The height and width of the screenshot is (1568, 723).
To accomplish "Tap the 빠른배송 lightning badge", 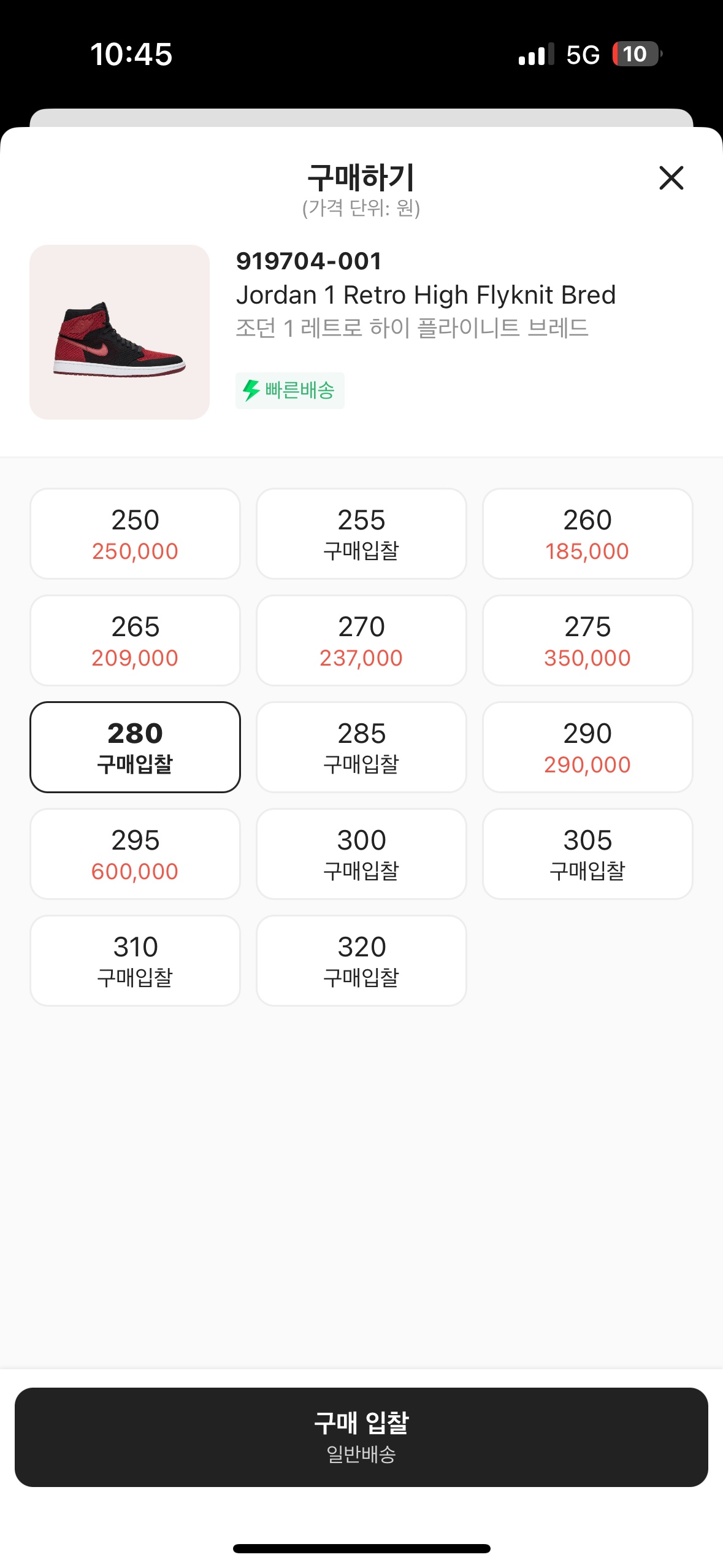I will [289, 390].
